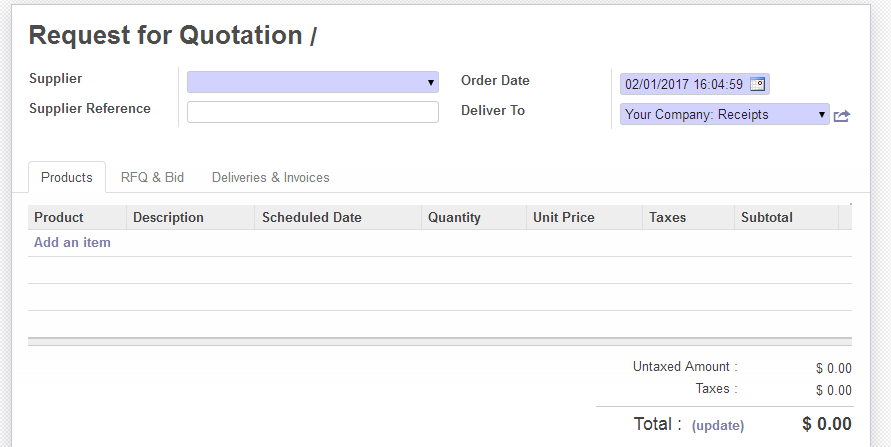Click the (update) link next to Total
Image resolution: width=891 pixels, height=447 pixels.
click(x=717, y=425)
